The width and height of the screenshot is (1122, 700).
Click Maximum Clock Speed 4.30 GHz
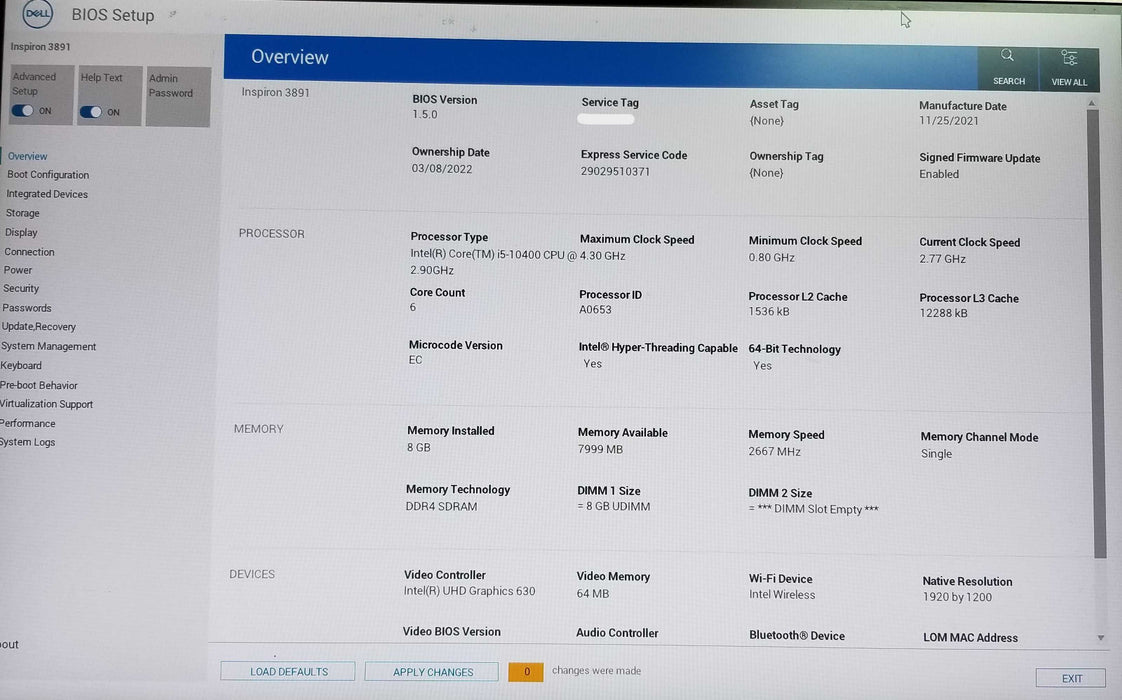(603, 256)
